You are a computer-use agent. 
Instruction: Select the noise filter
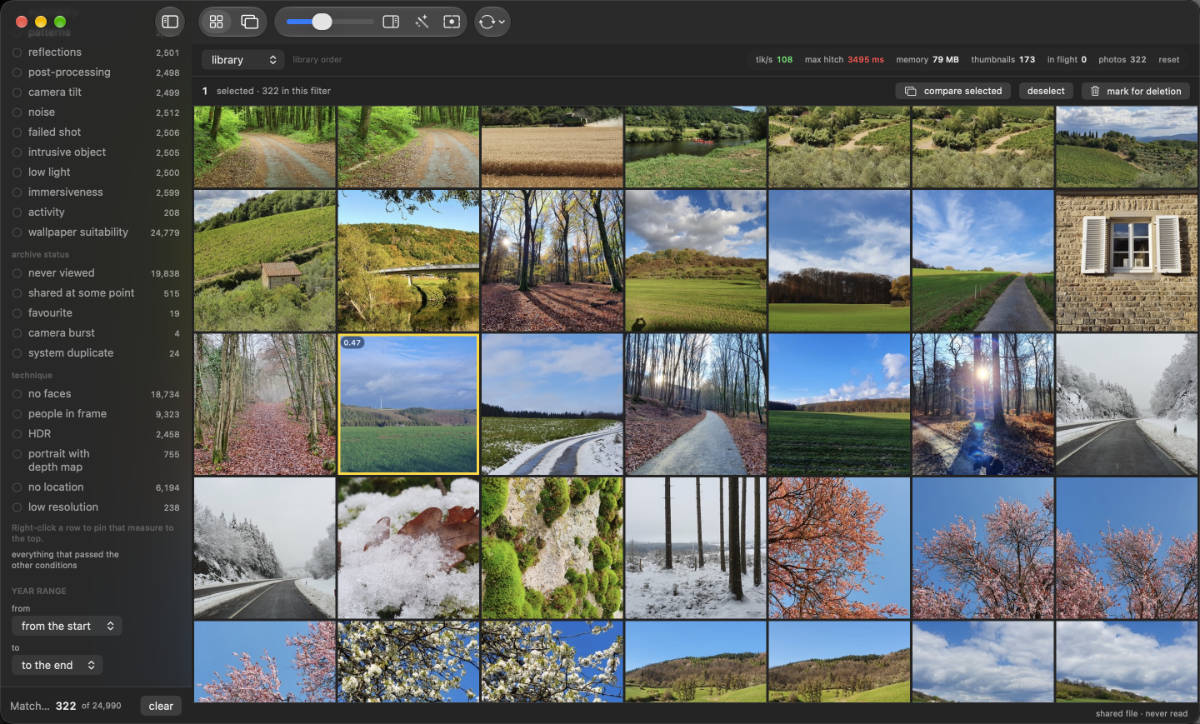coord(95,112)
